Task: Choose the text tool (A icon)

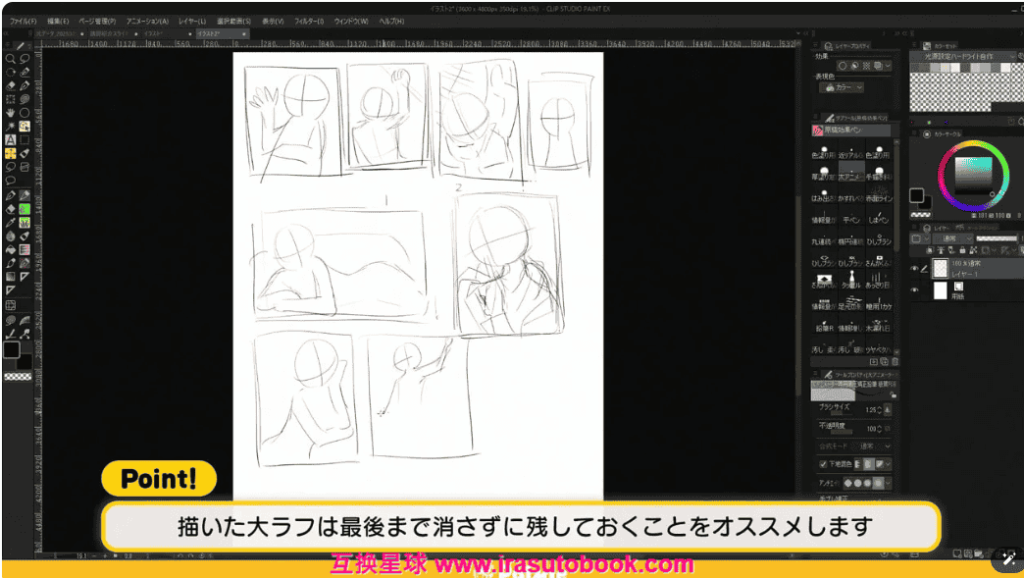Action: click(x=10, y=140)
